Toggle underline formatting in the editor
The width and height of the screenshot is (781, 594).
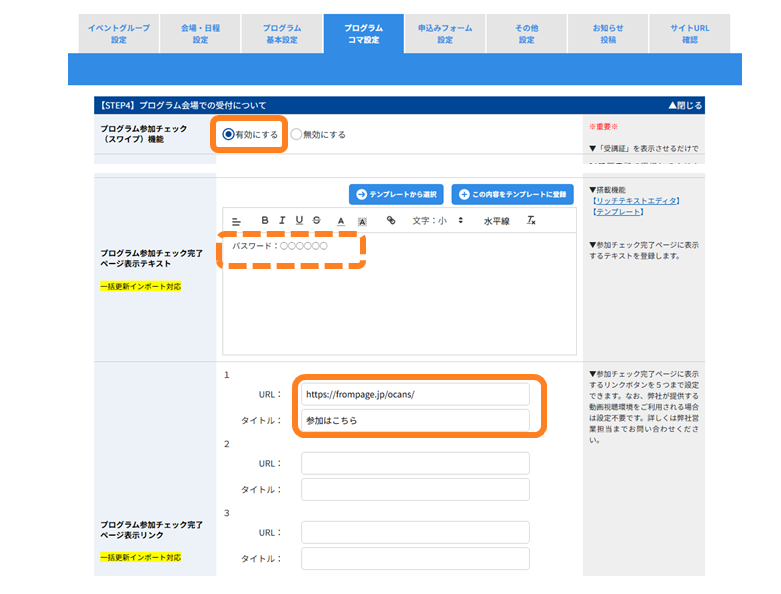[x=299, y=220]
